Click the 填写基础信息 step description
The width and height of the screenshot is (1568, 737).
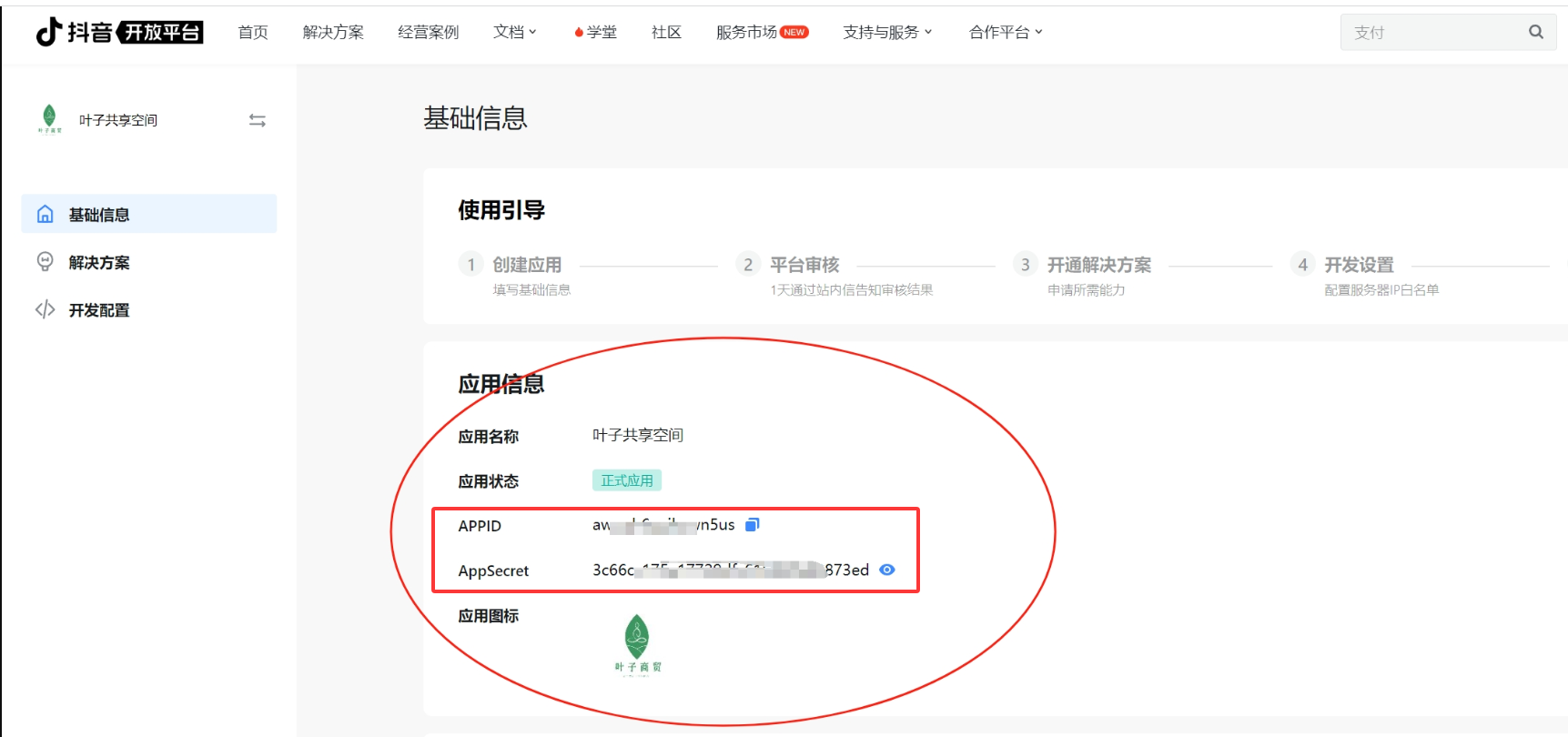532,290
